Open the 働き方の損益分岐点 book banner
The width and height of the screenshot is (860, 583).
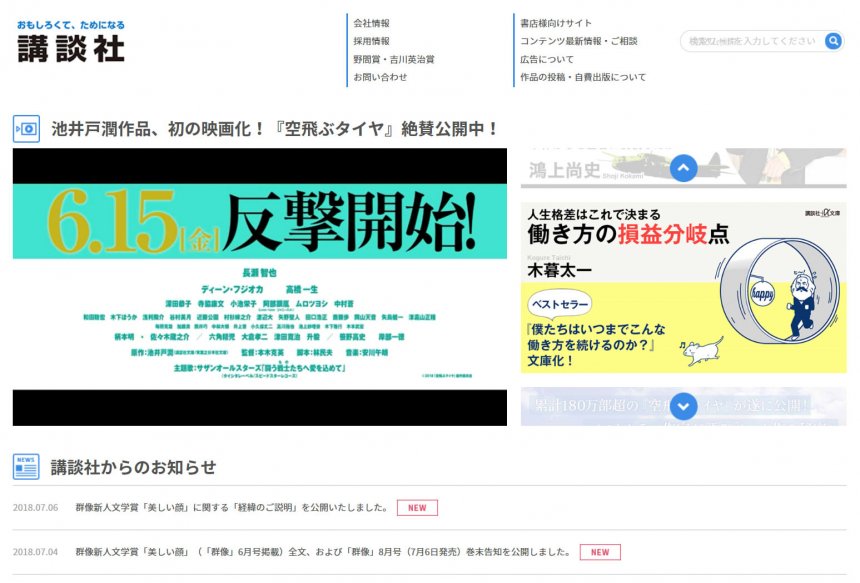(x=682, y=287)
